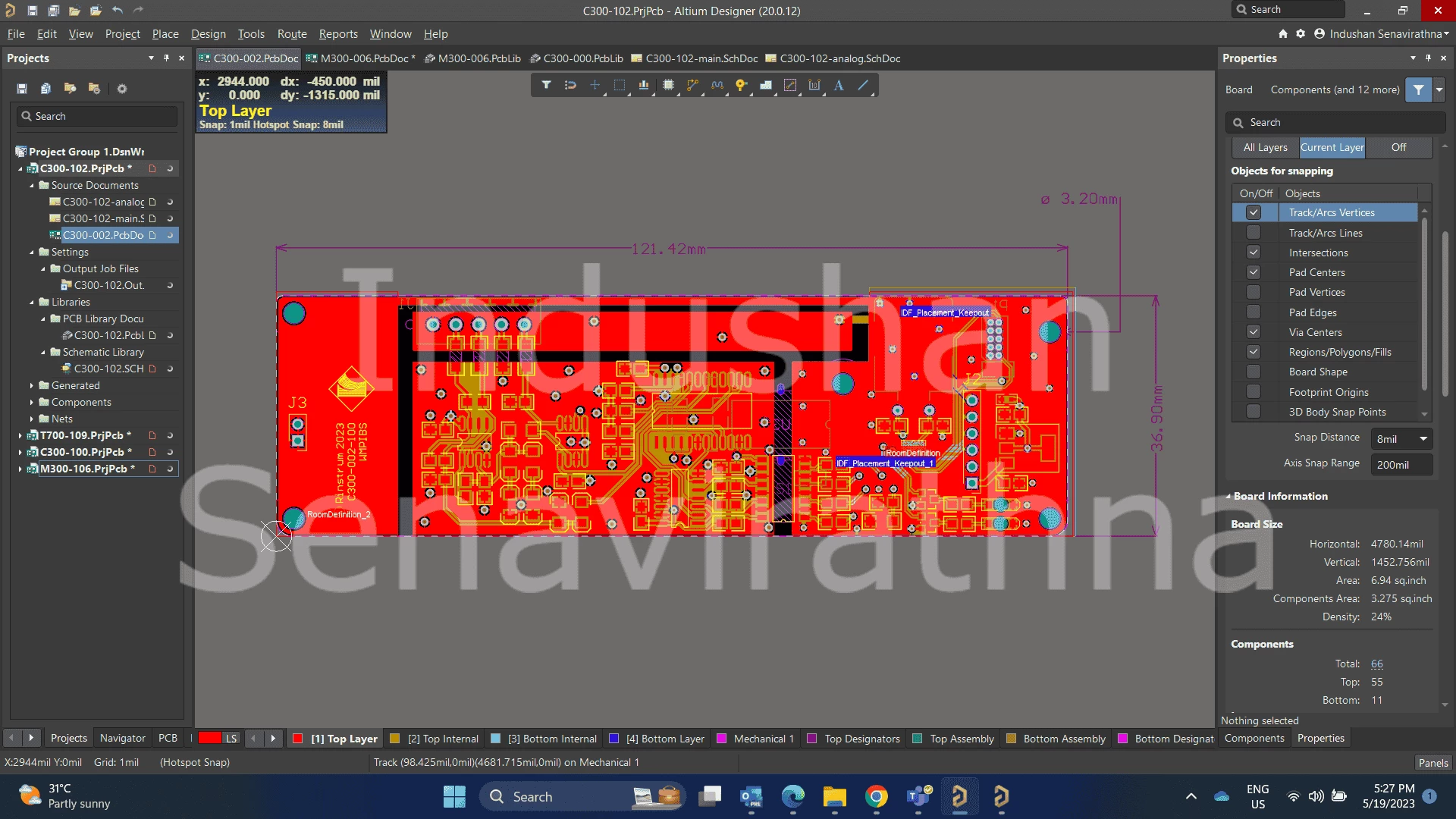This screenshot has width=1456, height=819.
Task: Open the Preferences gear next to the user name
Action: pyautogui.click(x=1301, y=34)
